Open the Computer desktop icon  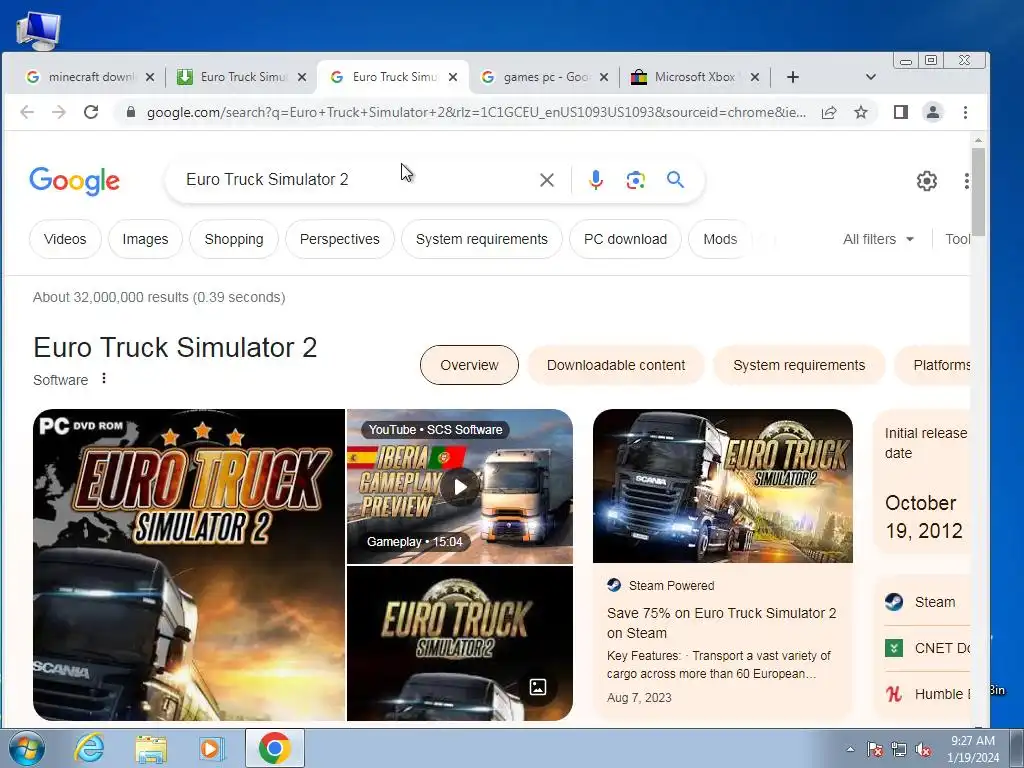[x=39, y=31]
